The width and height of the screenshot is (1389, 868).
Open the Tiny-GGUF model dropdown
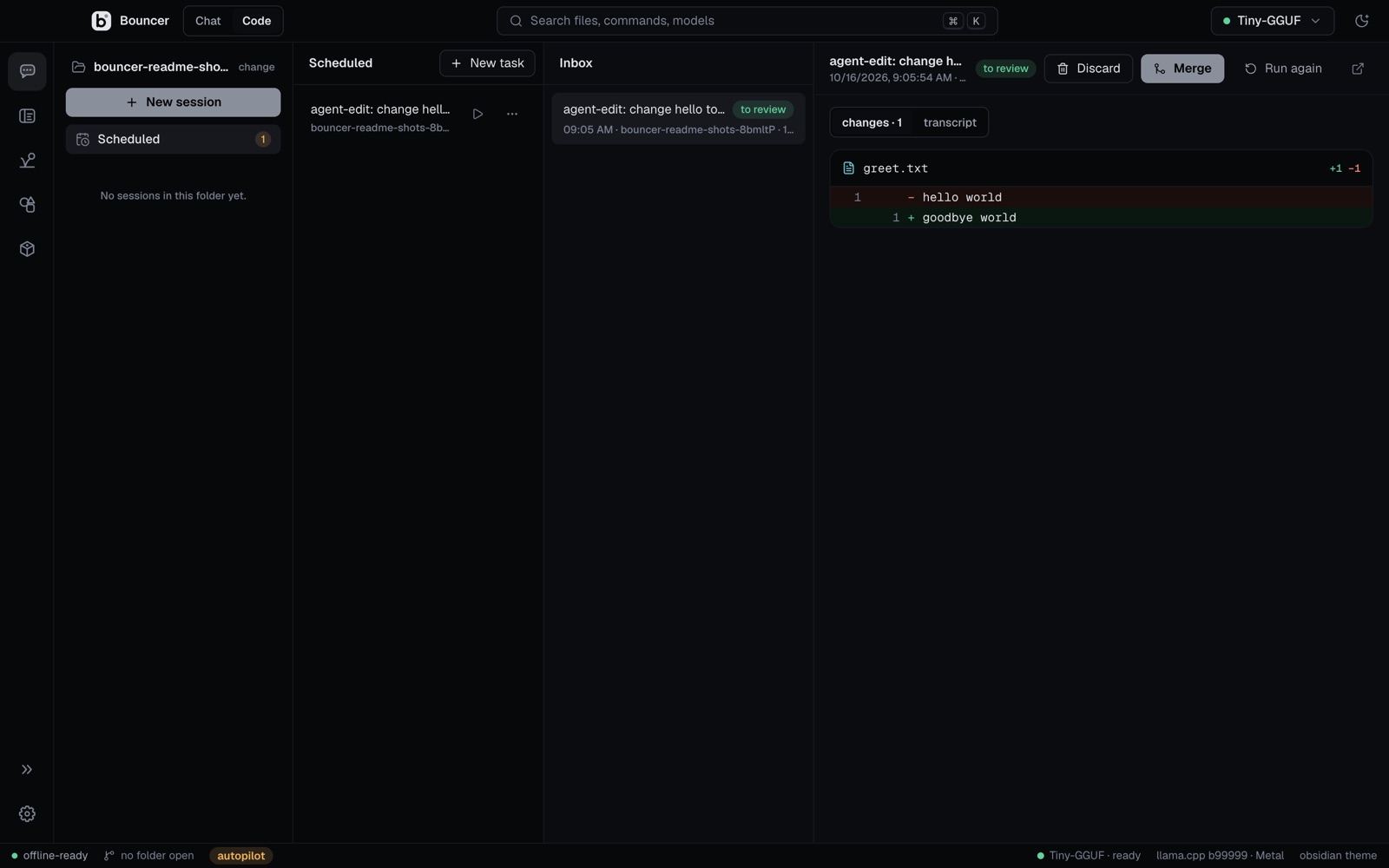[x=1272, y=21]
